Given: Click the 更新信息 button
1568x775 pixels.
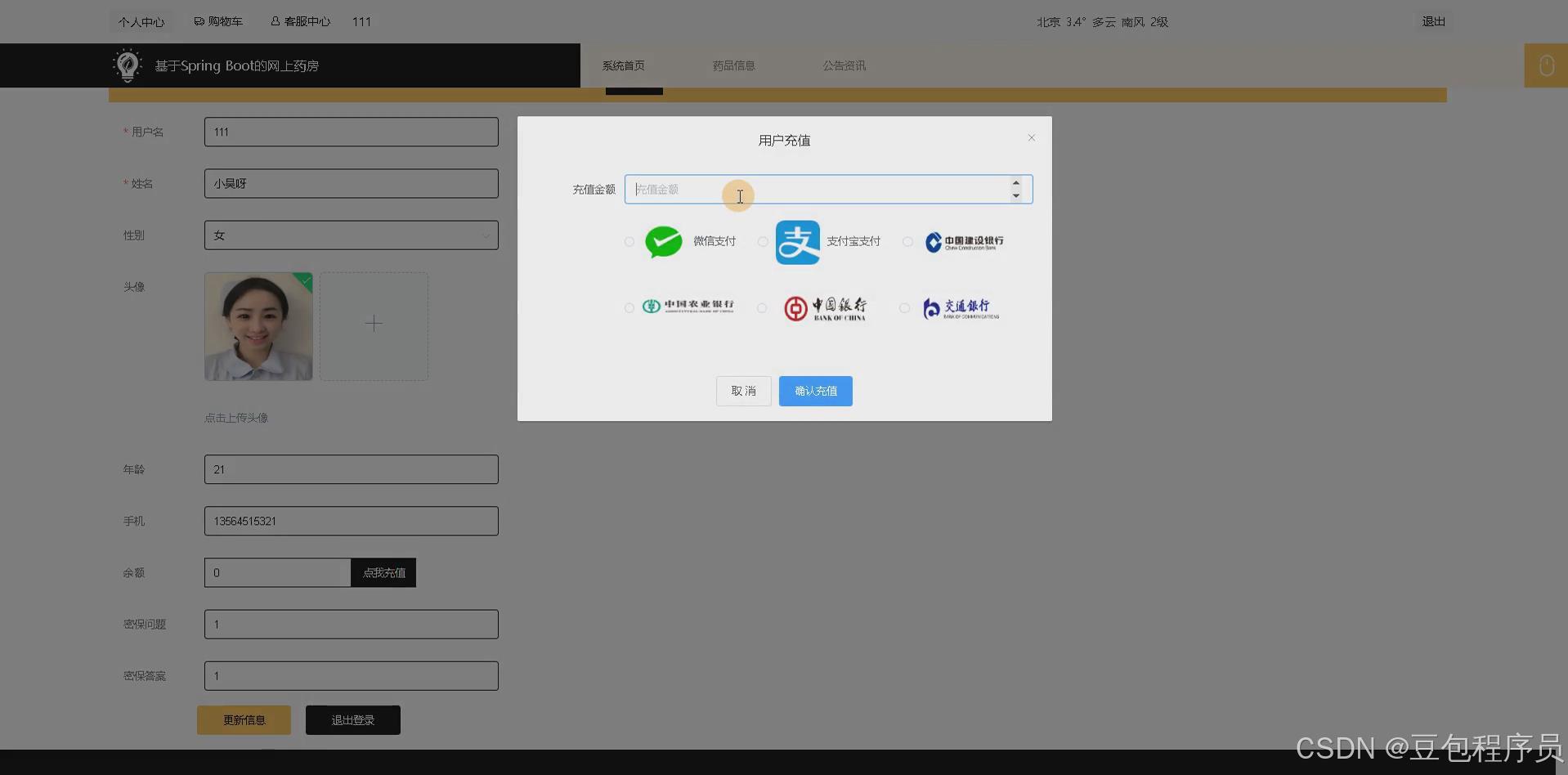Looking at the screenshot, I should (x=244, y=720).
